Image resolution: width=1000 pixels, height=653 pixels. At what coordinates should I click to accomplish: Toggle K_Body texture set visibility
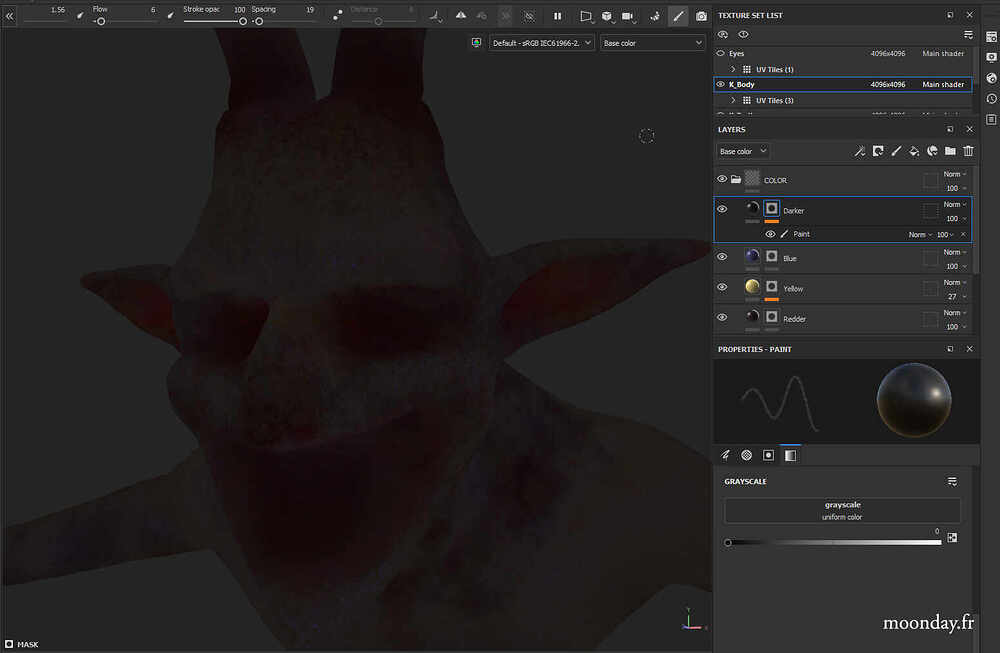721,84
